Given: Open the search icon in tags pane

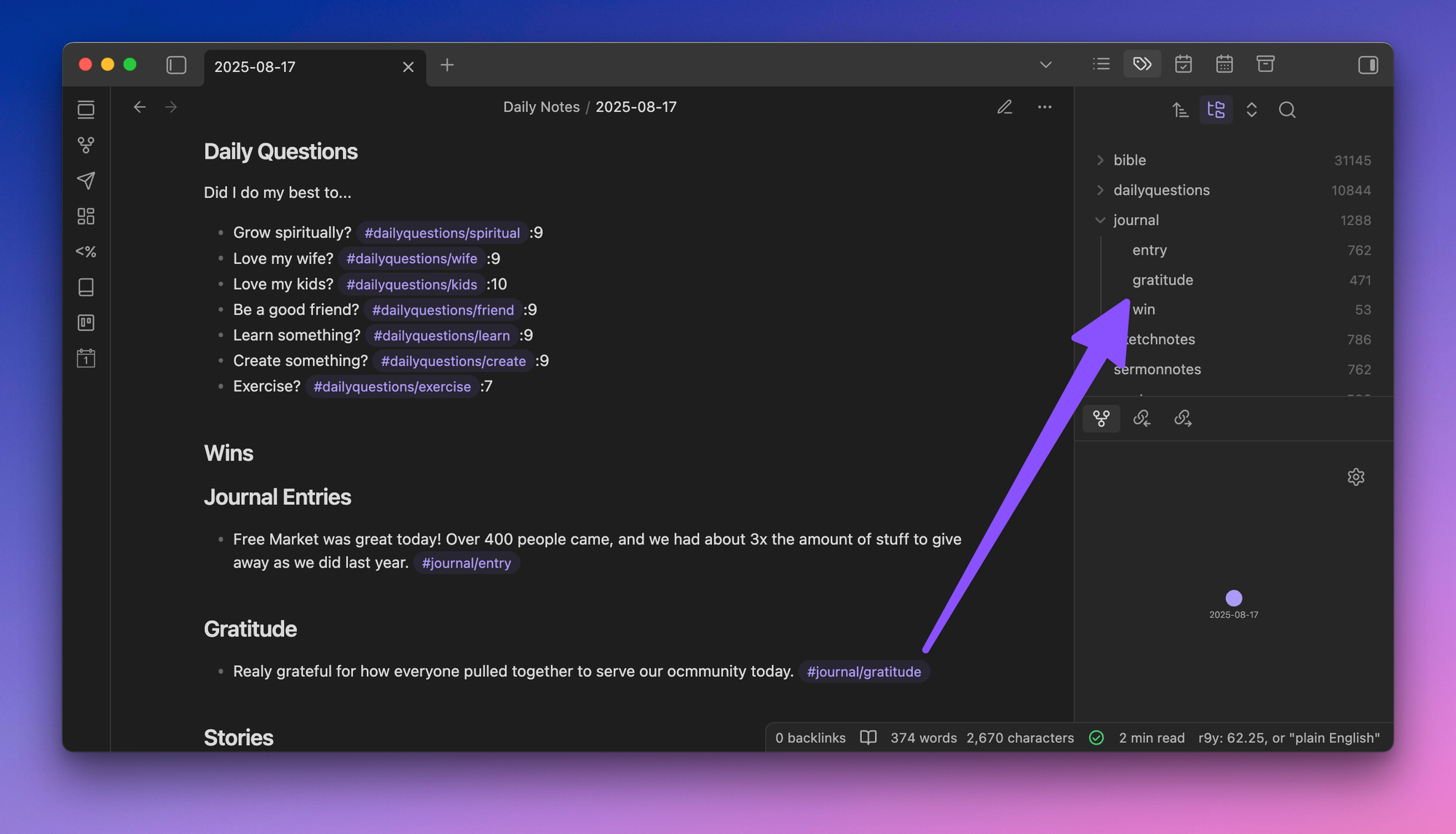Looking at the screenshot, I should coord(1287,110).
